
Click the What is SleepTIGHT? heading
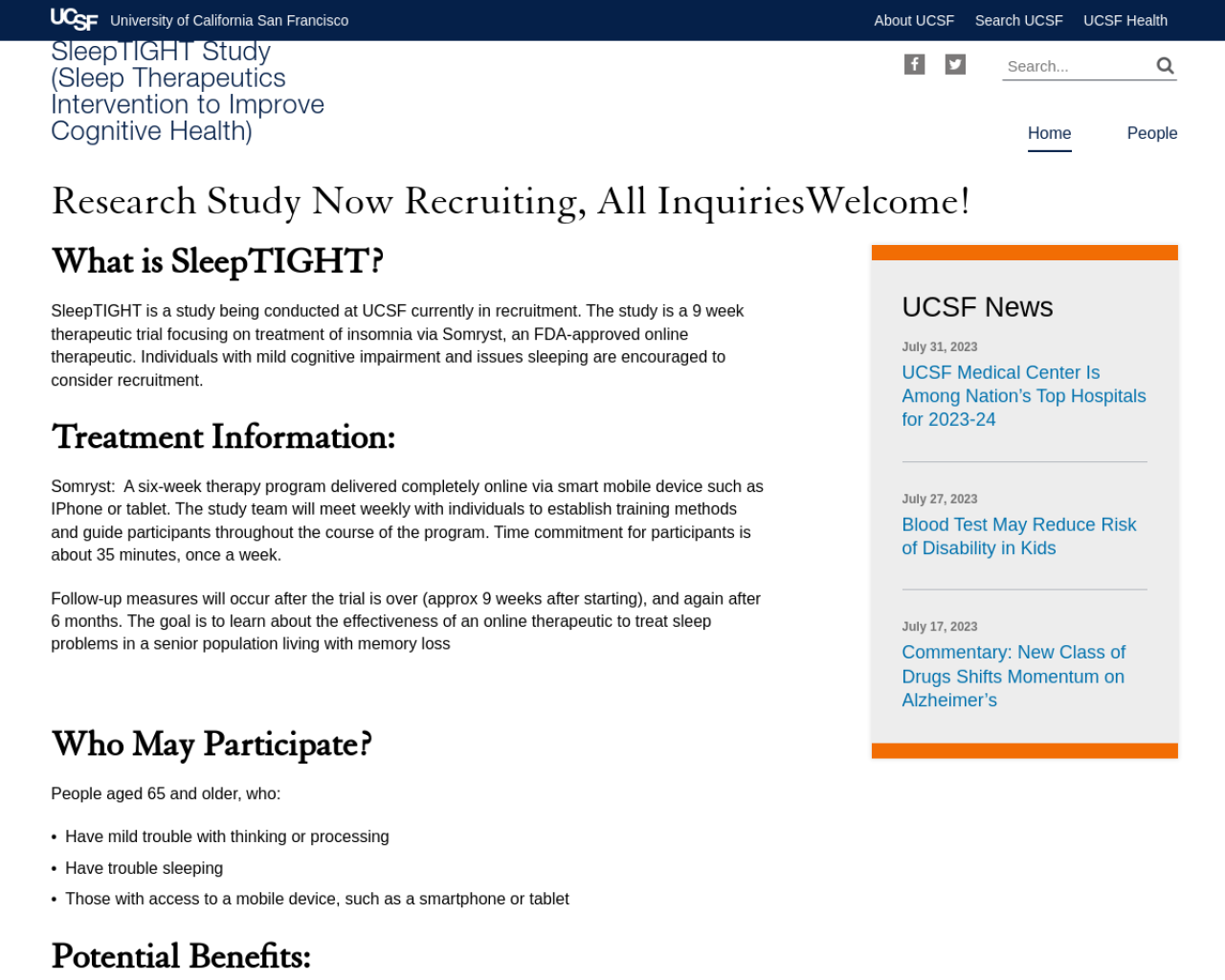pyautogui.click(x=217, y=261)
